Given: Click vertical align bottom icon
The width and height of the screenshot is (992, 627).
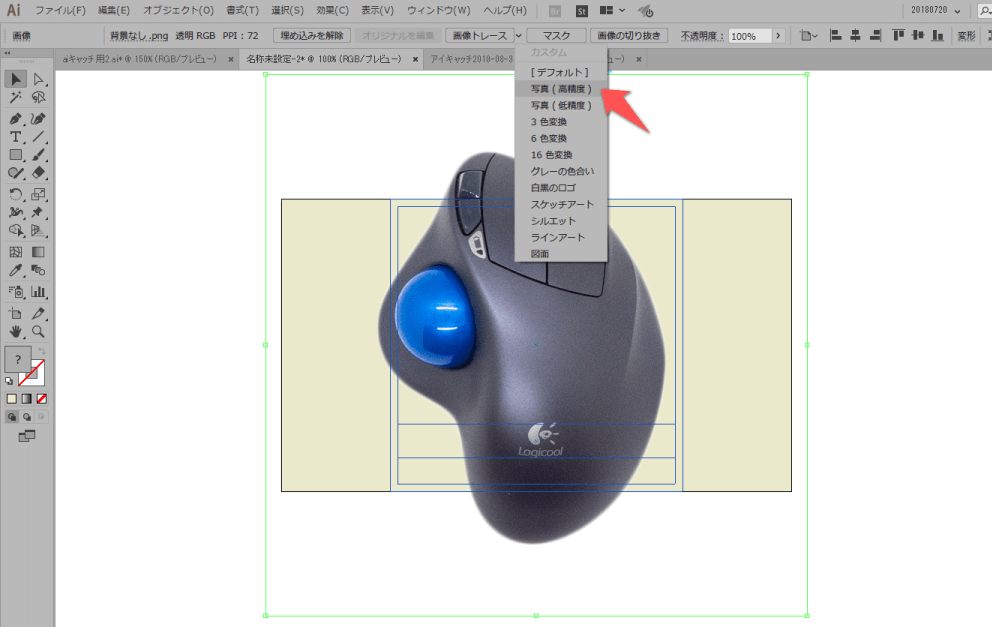Looking at the screenshot, I should pyautogui.click(x=938, y=35).
